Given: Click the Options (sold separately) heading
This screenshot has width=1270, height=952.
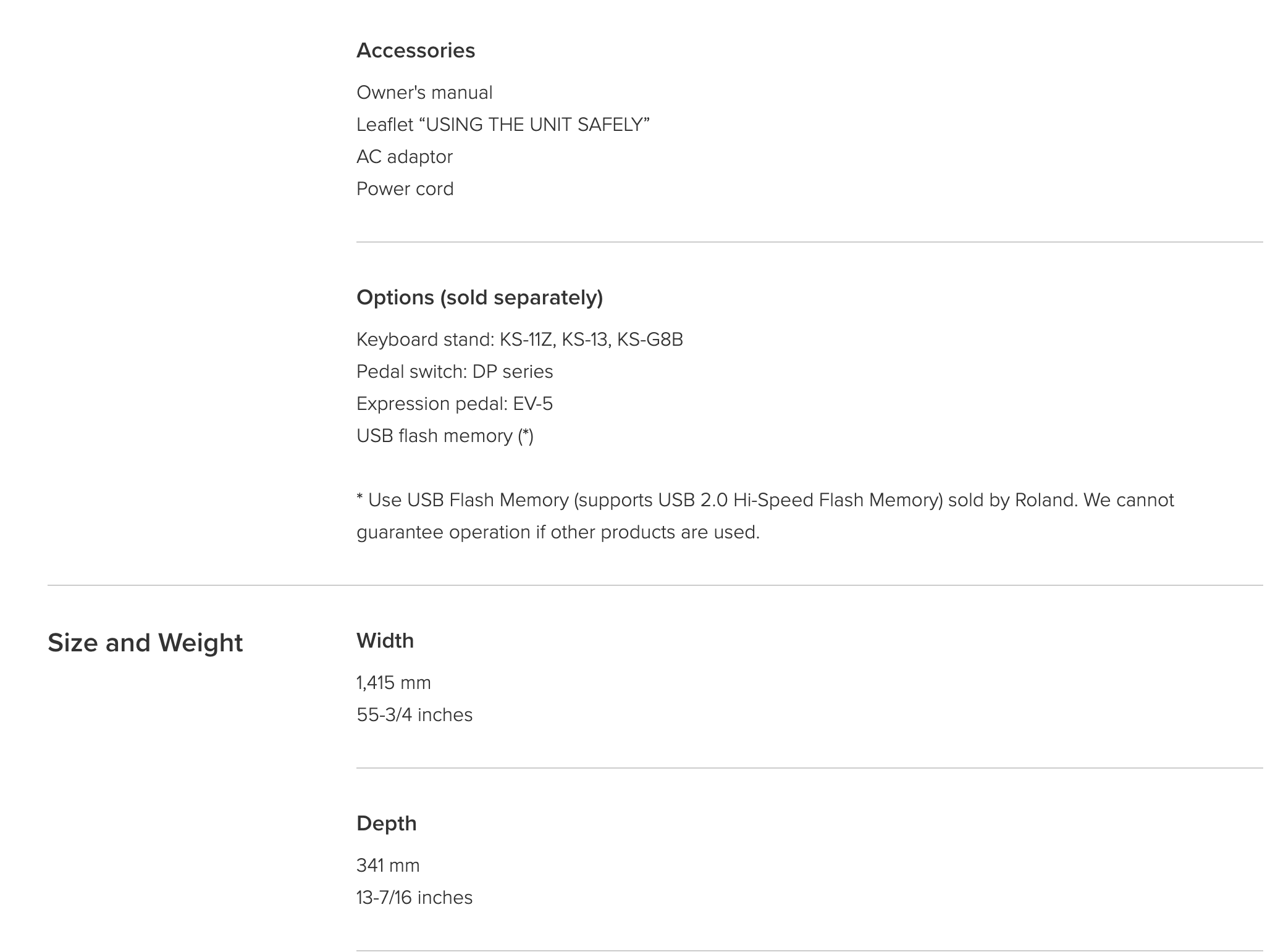Looking at the screenshot, I should click(x=480, y=298).
